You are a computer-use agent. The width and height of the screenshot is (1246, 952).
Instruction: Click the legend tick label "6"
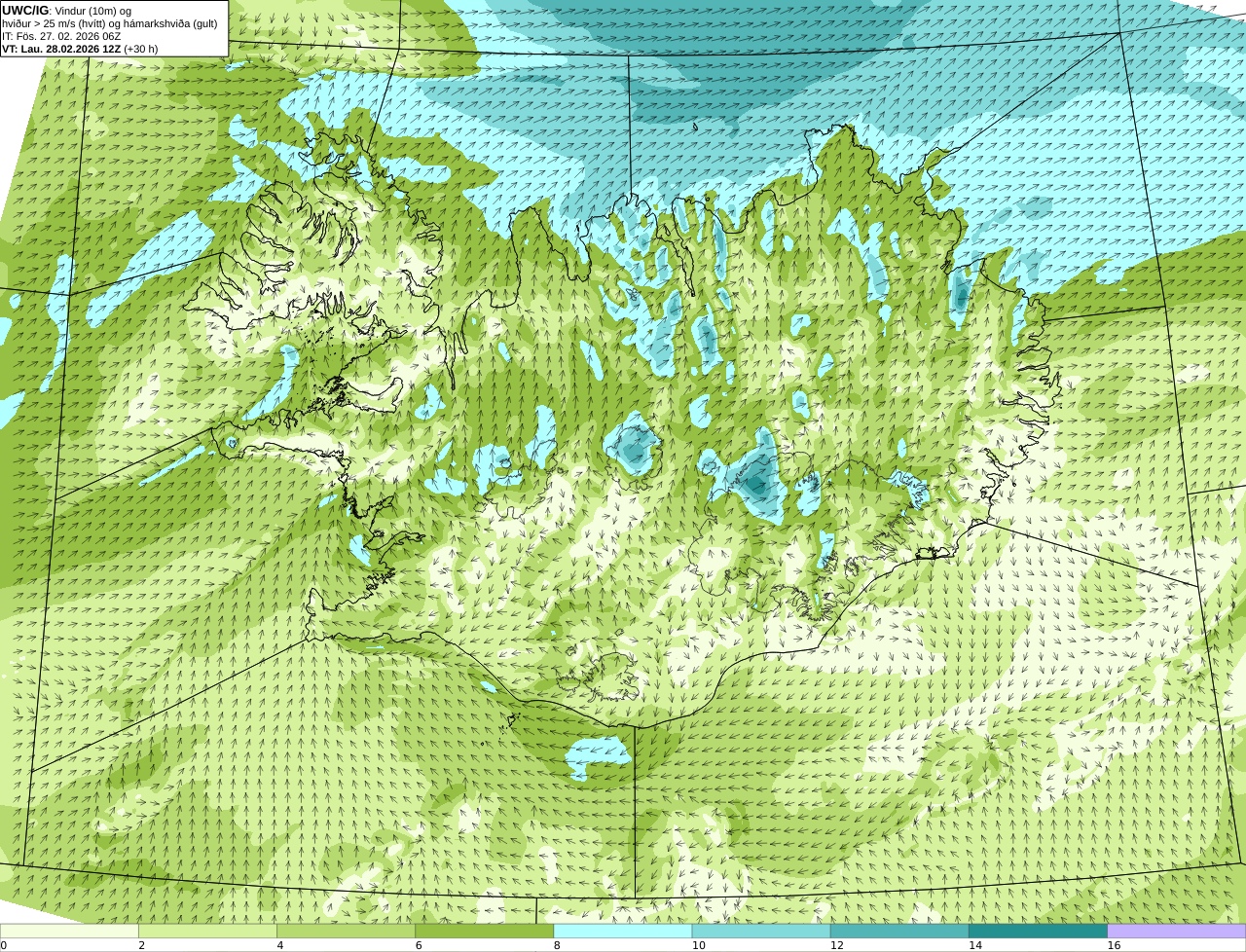point(419,945)
